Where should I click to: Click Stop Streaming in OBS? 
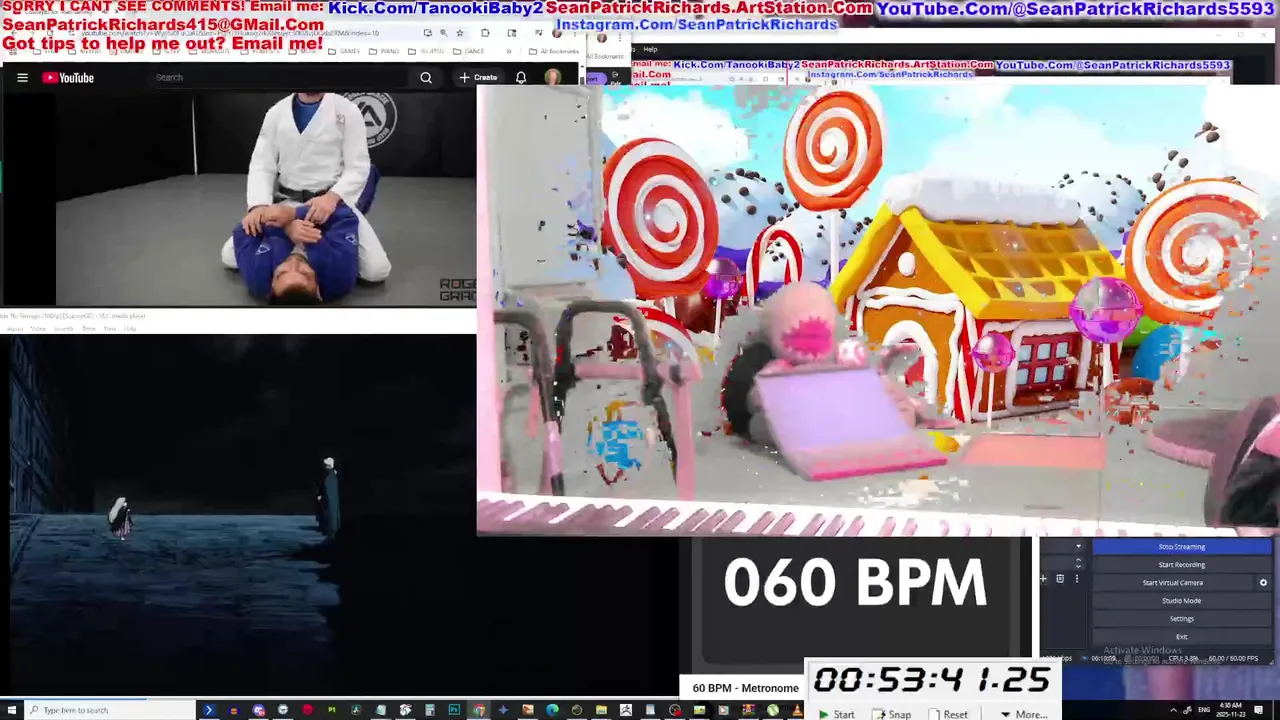coord(1181,547)
